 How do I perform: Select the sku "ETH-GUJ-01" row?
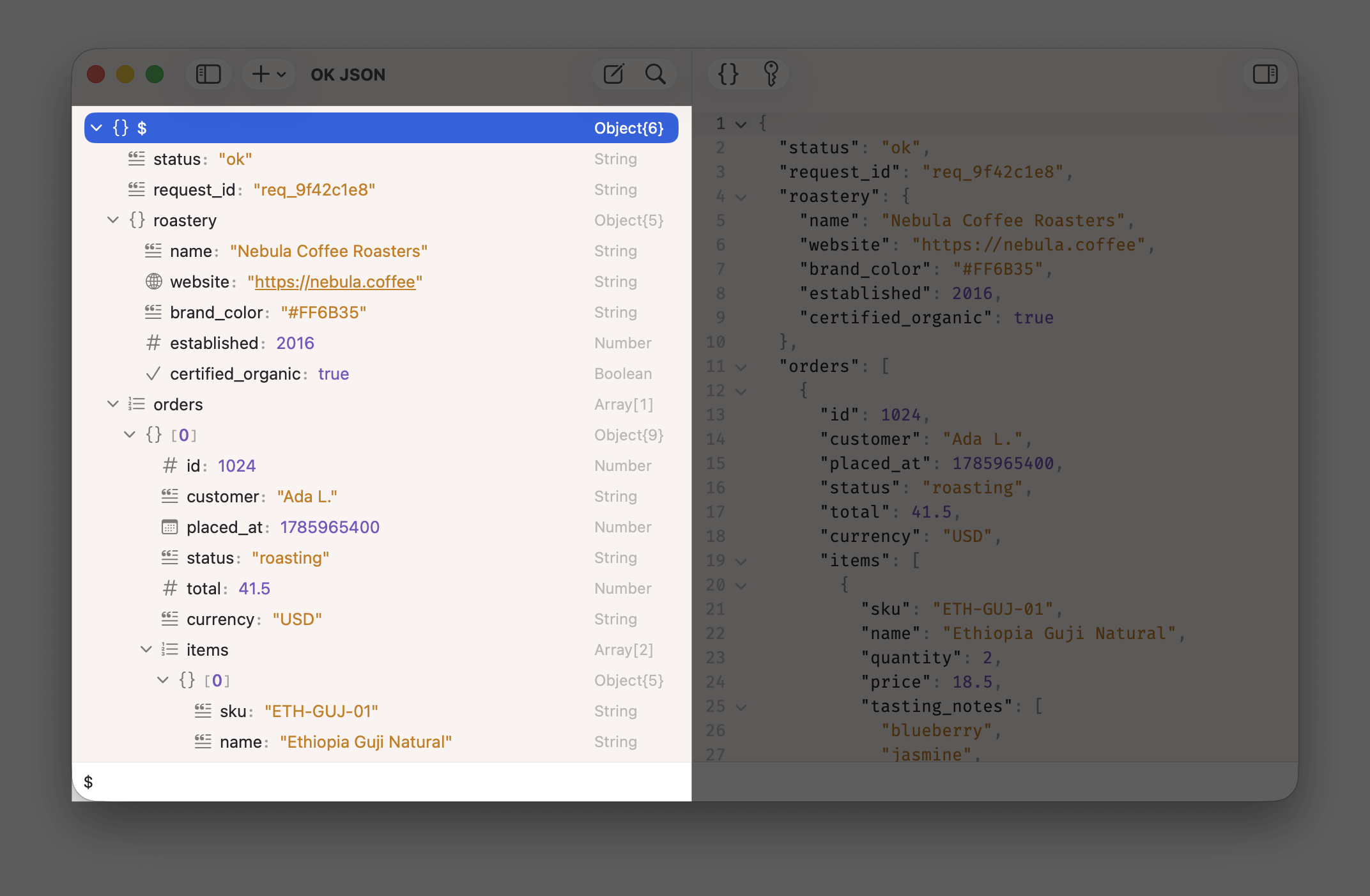(x=381, y=711)
